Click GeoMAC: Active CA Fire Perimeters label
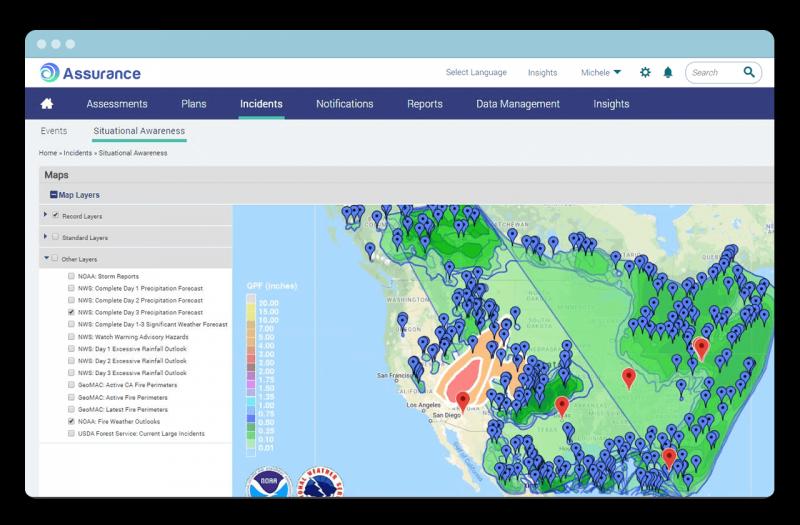 [x=128, y=385]
